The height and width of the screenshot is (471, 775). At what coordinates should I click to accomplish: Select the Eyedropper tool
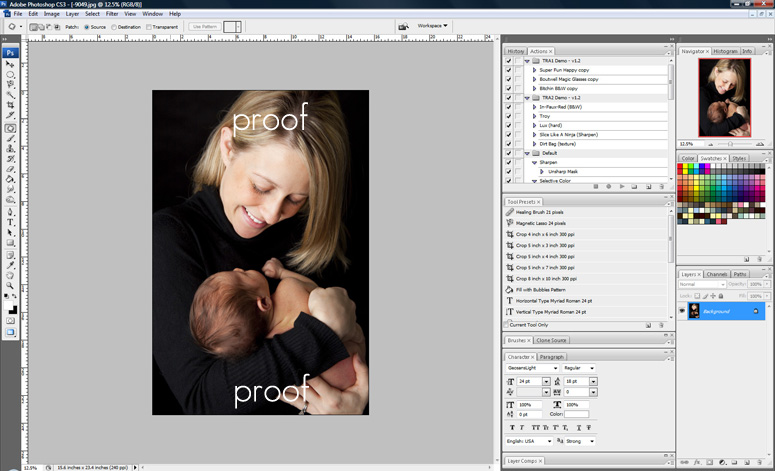click(10, 265)
